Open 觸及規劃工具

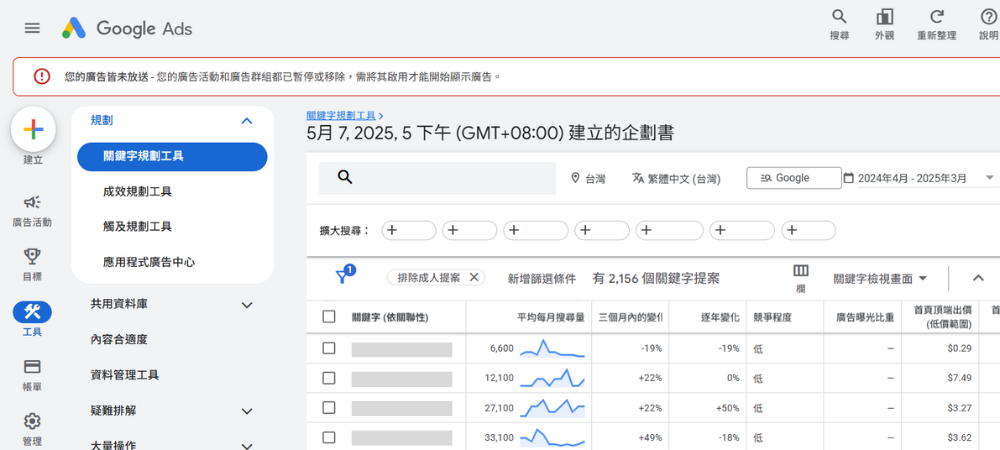point(137,226)
